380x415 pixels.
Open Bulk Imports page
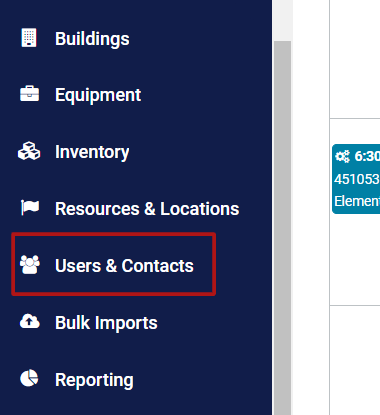[106, 323]
